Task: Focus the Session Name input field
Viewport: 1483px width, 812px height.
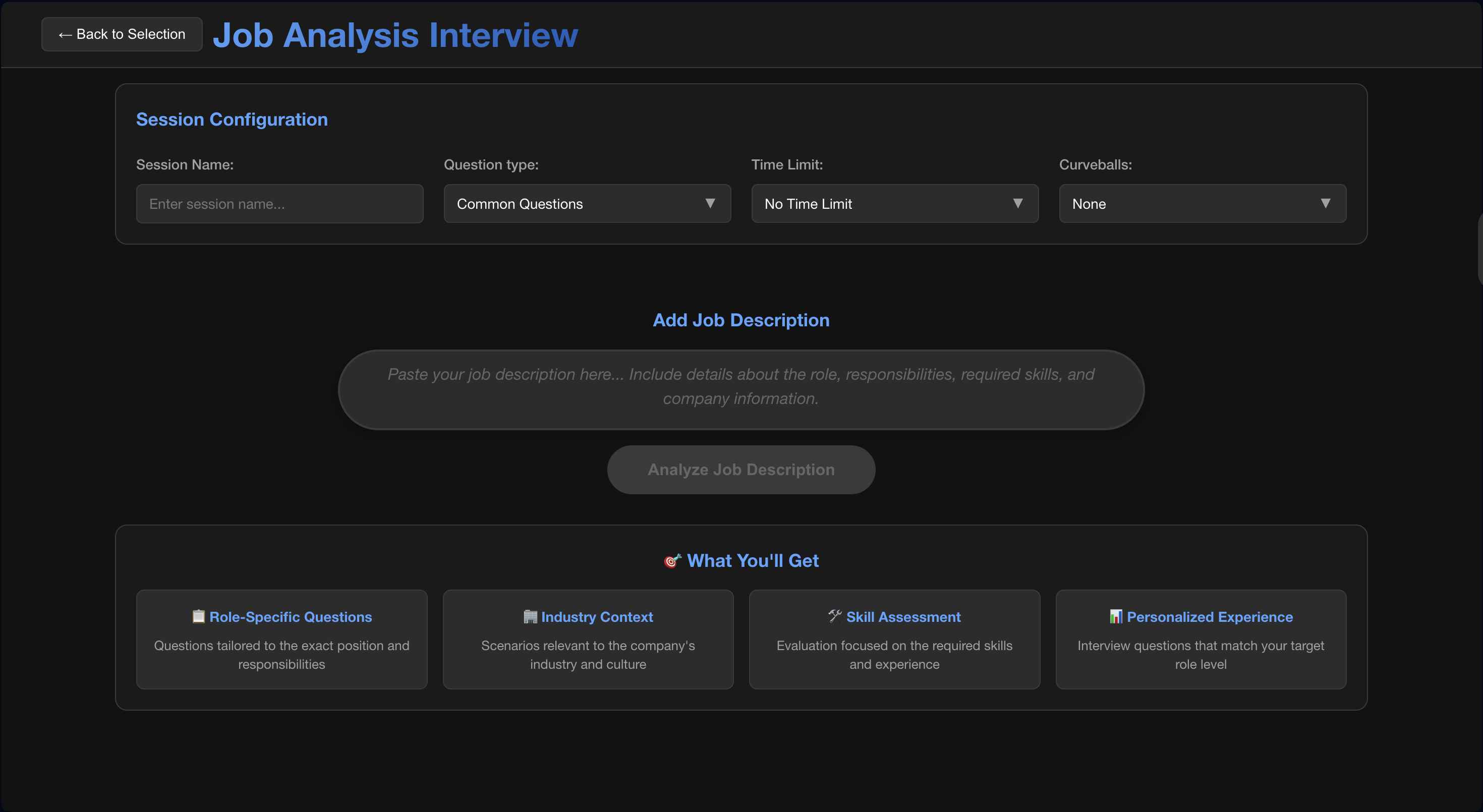Action: 280,204
